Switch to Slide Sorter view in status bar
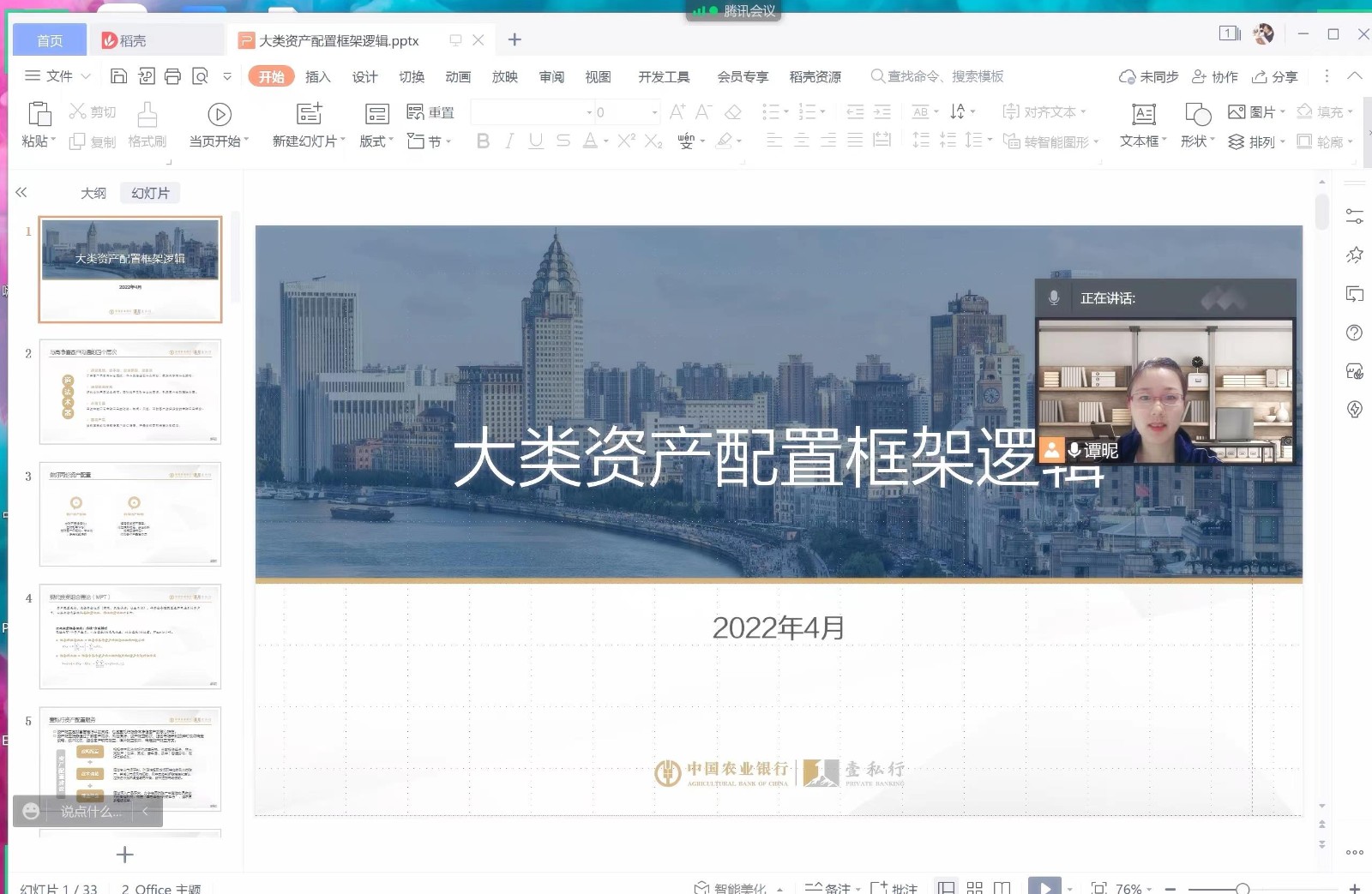The width and height of the screenshot is (1372, 894). coord(975,888)
